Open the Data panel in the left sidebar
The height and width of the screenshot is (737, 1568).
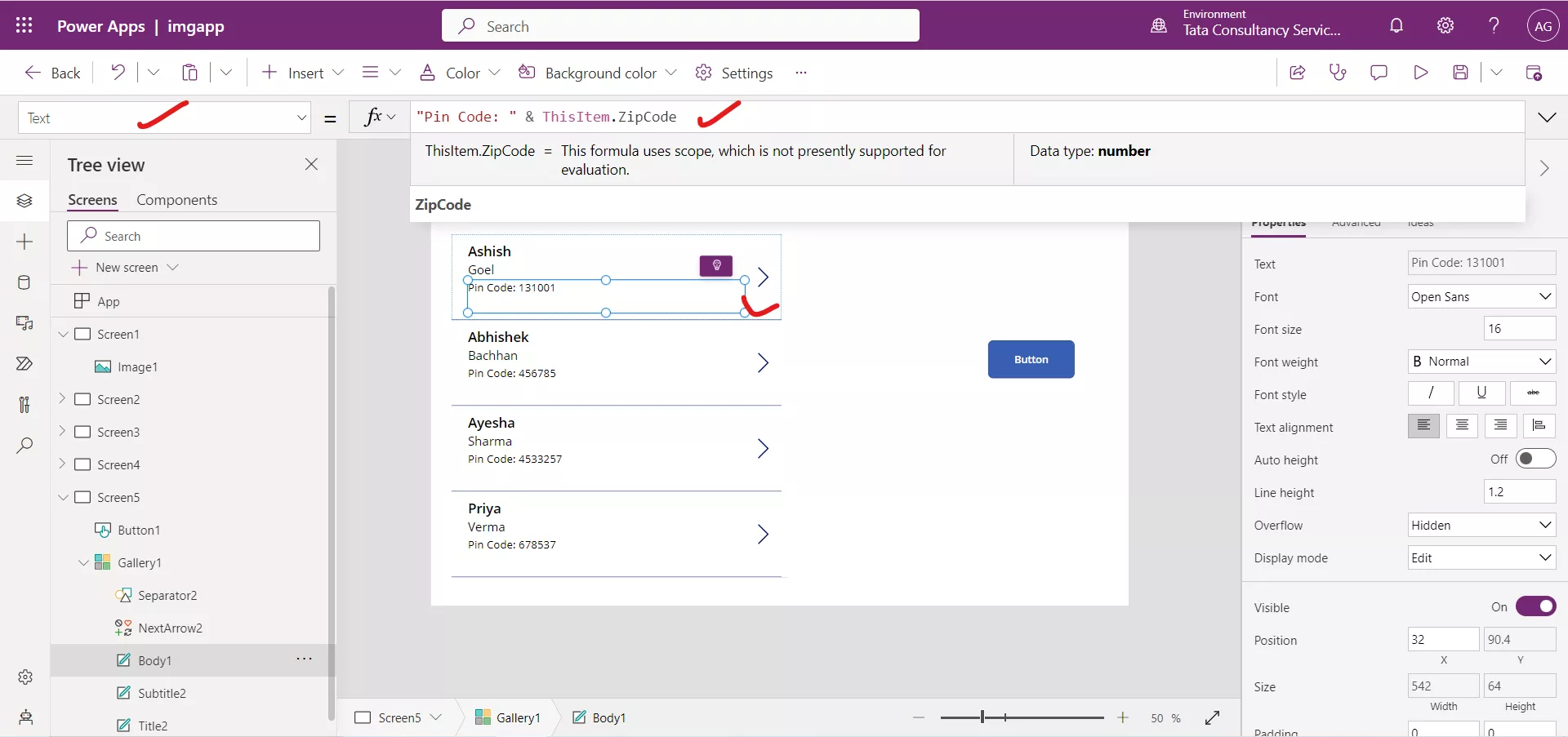(24, 282)
